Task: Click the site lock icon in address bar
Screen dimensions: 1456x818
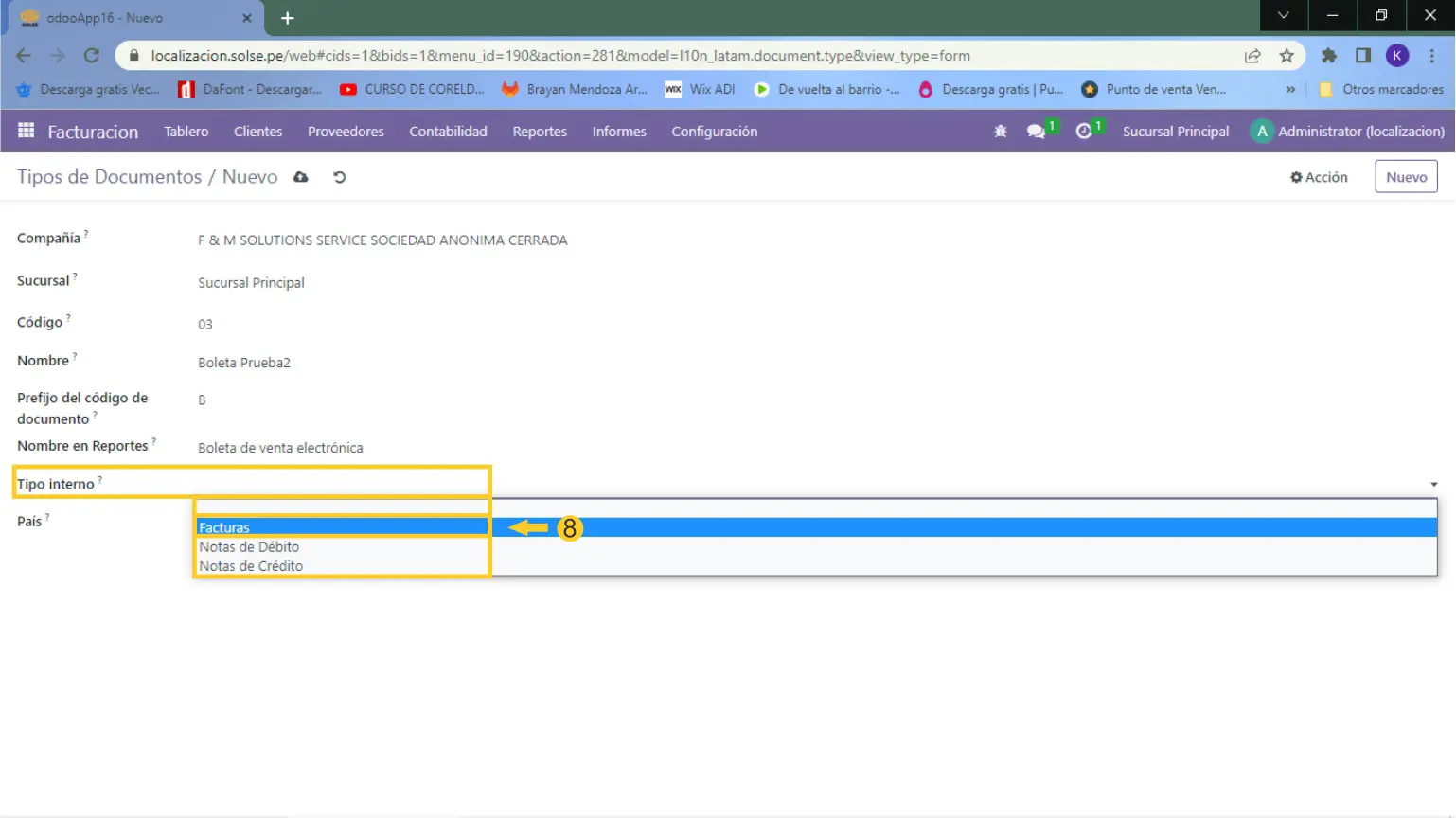Action: [133, 56]
